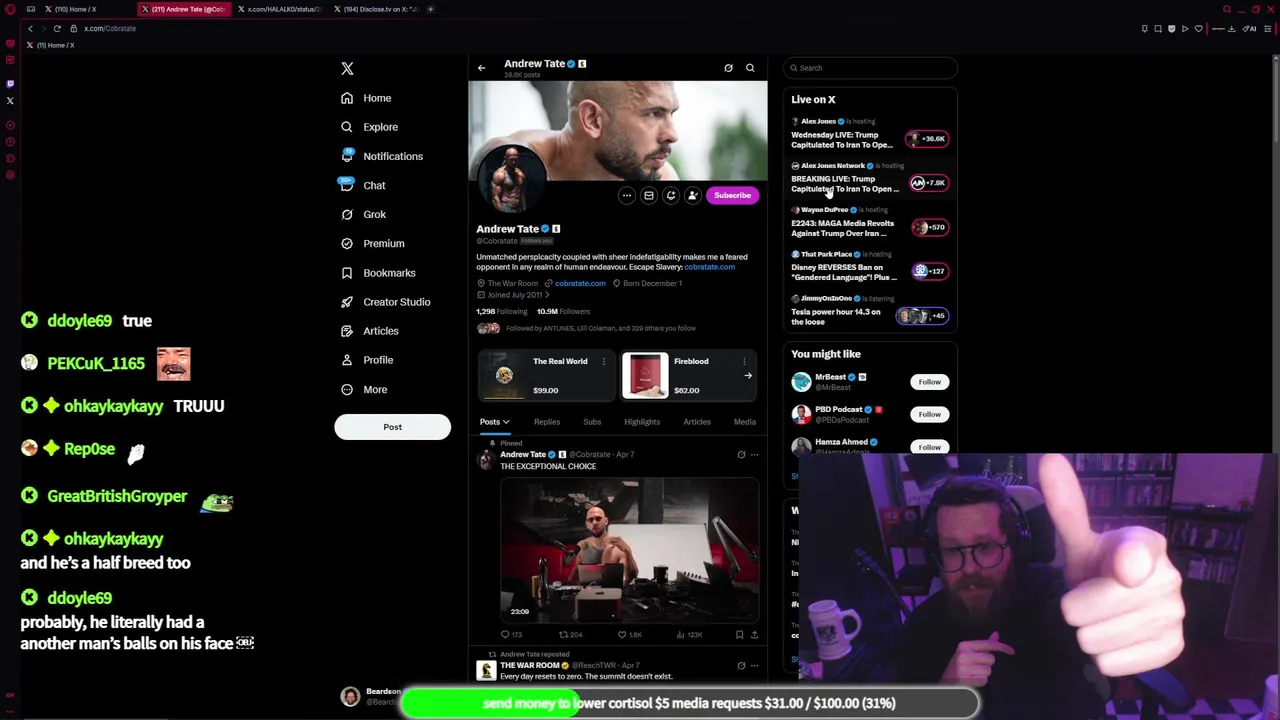Screen dimensions: 1280x720
Task: Switch to the Highlights tab
Action: click(642, 422)
